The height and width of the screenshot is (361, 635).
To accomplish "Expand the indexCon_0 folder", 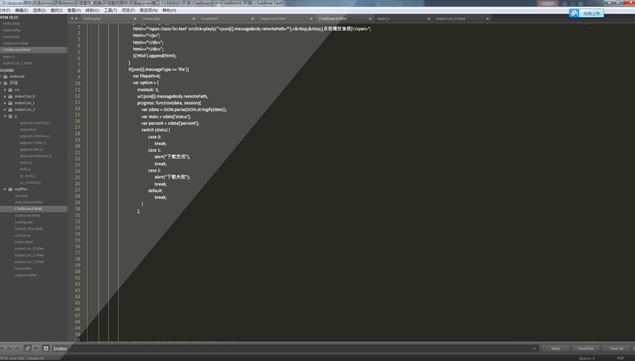I will tap(5, 96).
